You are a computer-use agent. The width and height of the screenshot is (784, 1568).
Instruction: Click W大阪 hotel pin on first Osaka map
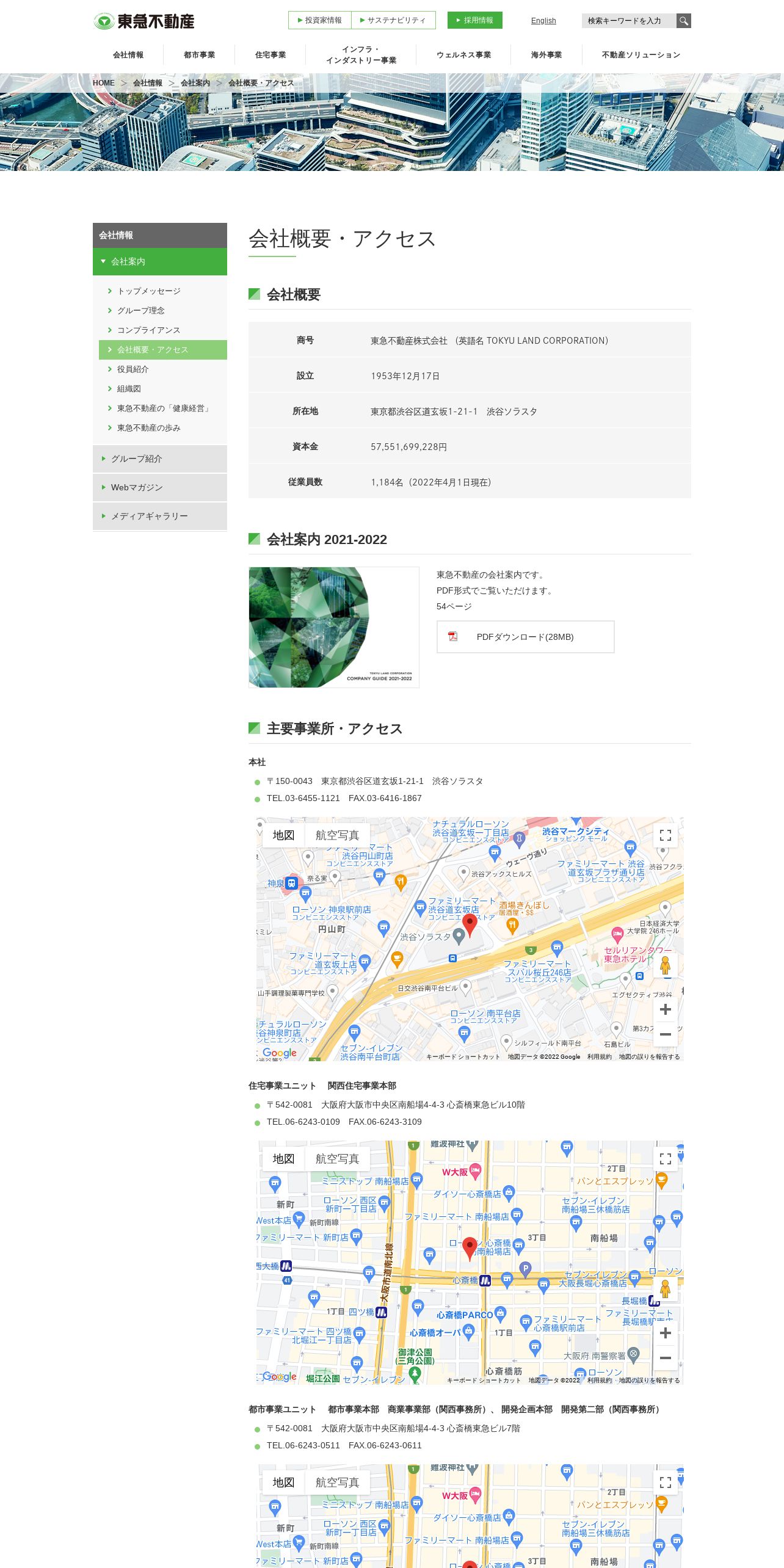pyautogui.click(x=476, y=1171)
